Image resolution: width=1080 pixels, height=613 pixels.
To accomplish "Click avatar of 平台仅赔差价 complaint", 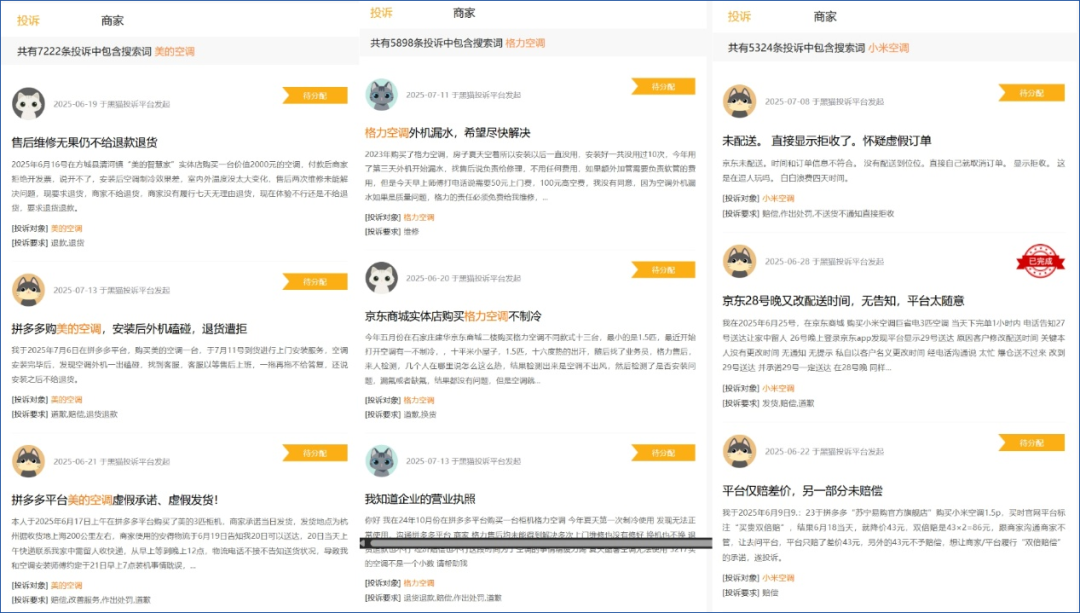I will point(739,452).
